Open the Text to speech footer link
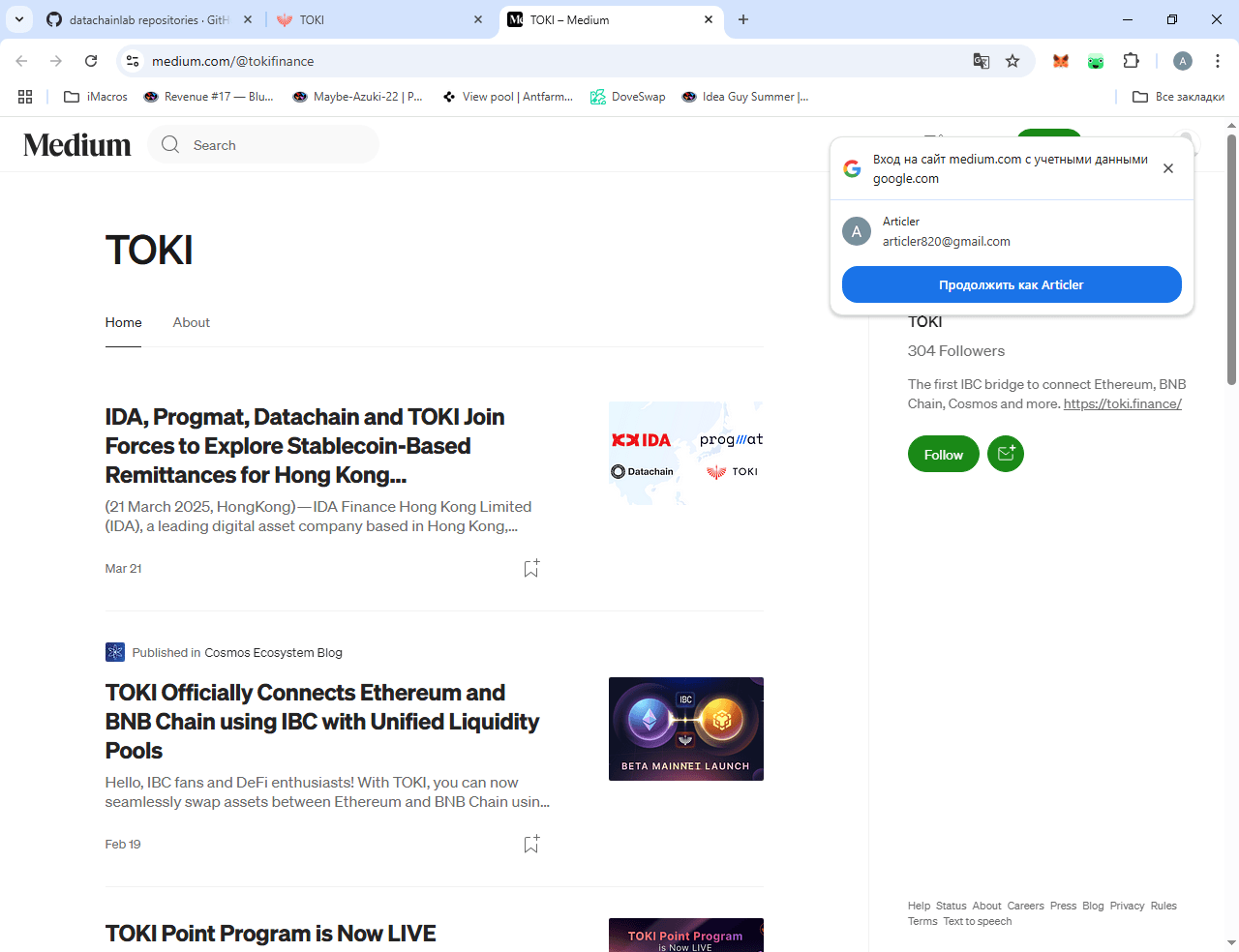Screen dimensions: 1239x952 978,921
